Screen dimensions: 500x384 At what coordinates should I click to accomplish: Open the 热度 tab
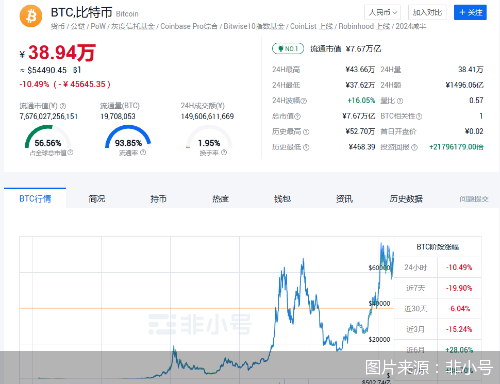(220, 199)
